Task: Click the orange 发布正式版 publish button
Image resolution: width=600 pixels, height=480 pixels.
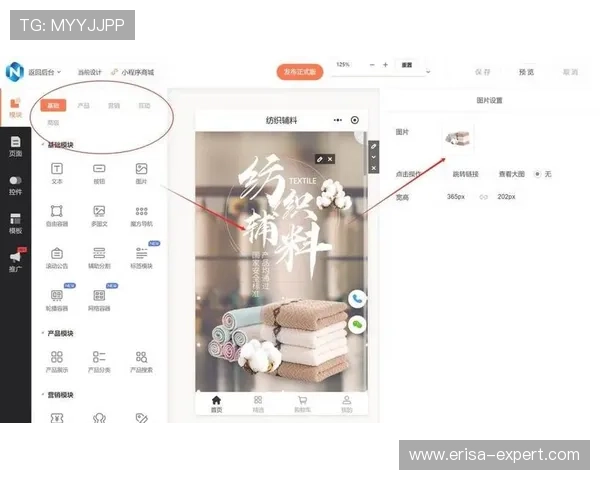Action: [300, 72]
